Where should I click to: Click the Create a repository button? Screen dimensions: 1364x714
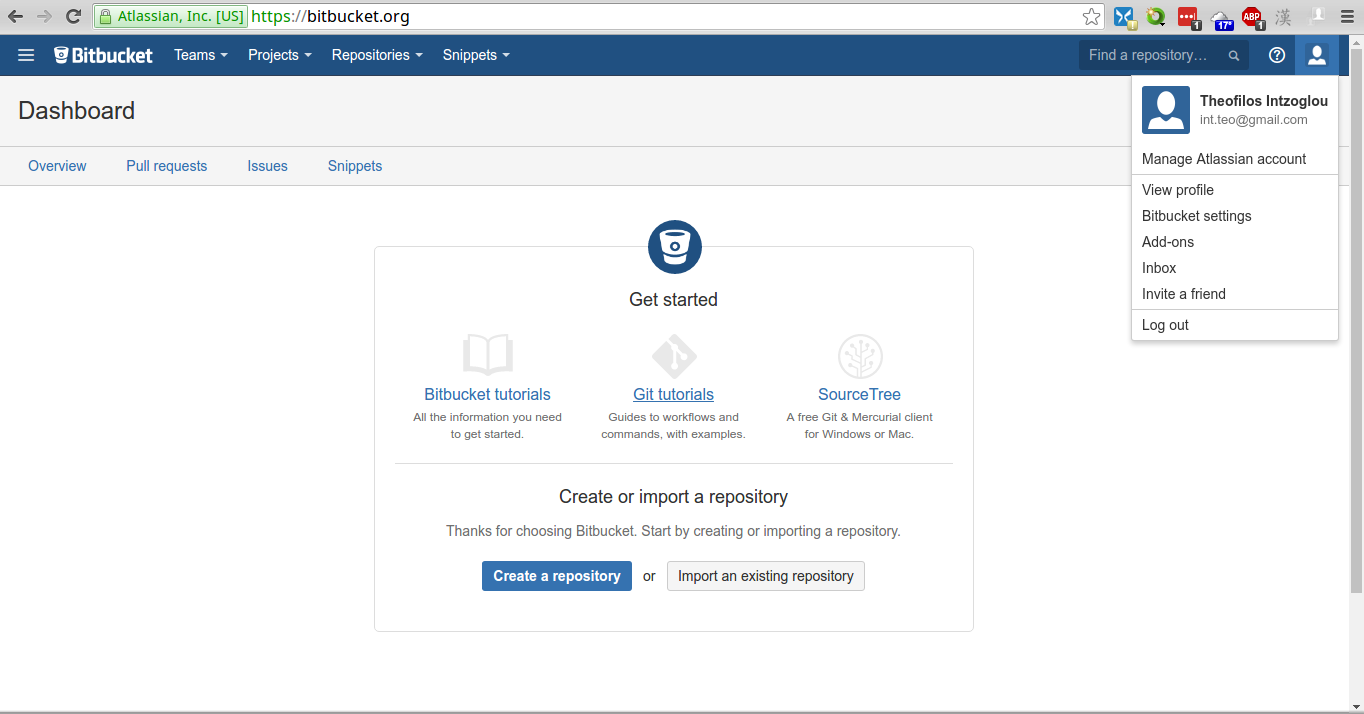coord(557,576)
